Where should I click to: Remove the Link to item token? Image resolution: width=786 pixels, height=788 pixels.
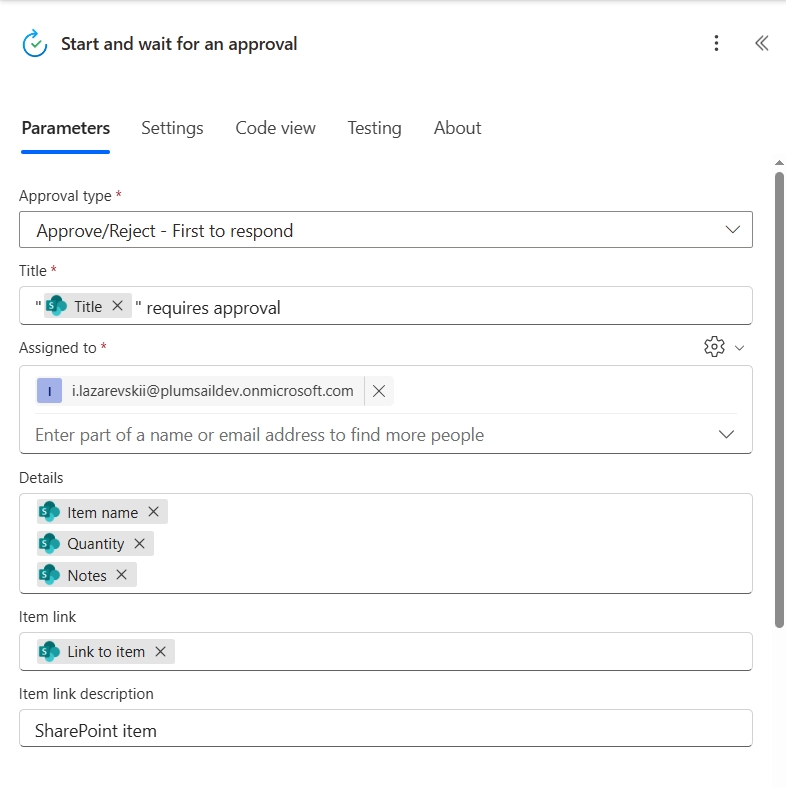point(160,651)
